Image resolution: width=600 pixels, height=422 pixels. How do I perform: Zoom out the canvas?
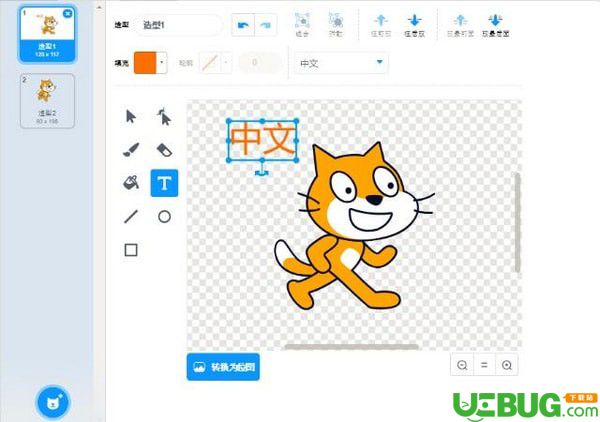[x=462, y=365]
